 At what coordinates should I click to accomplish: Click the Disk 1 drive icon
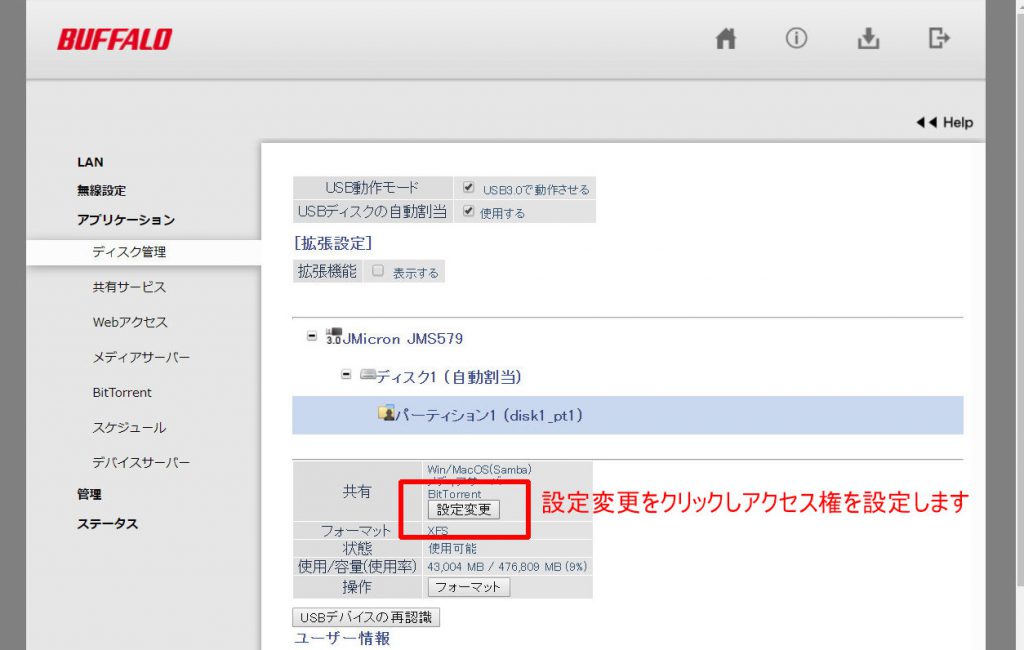coord(367,375)
